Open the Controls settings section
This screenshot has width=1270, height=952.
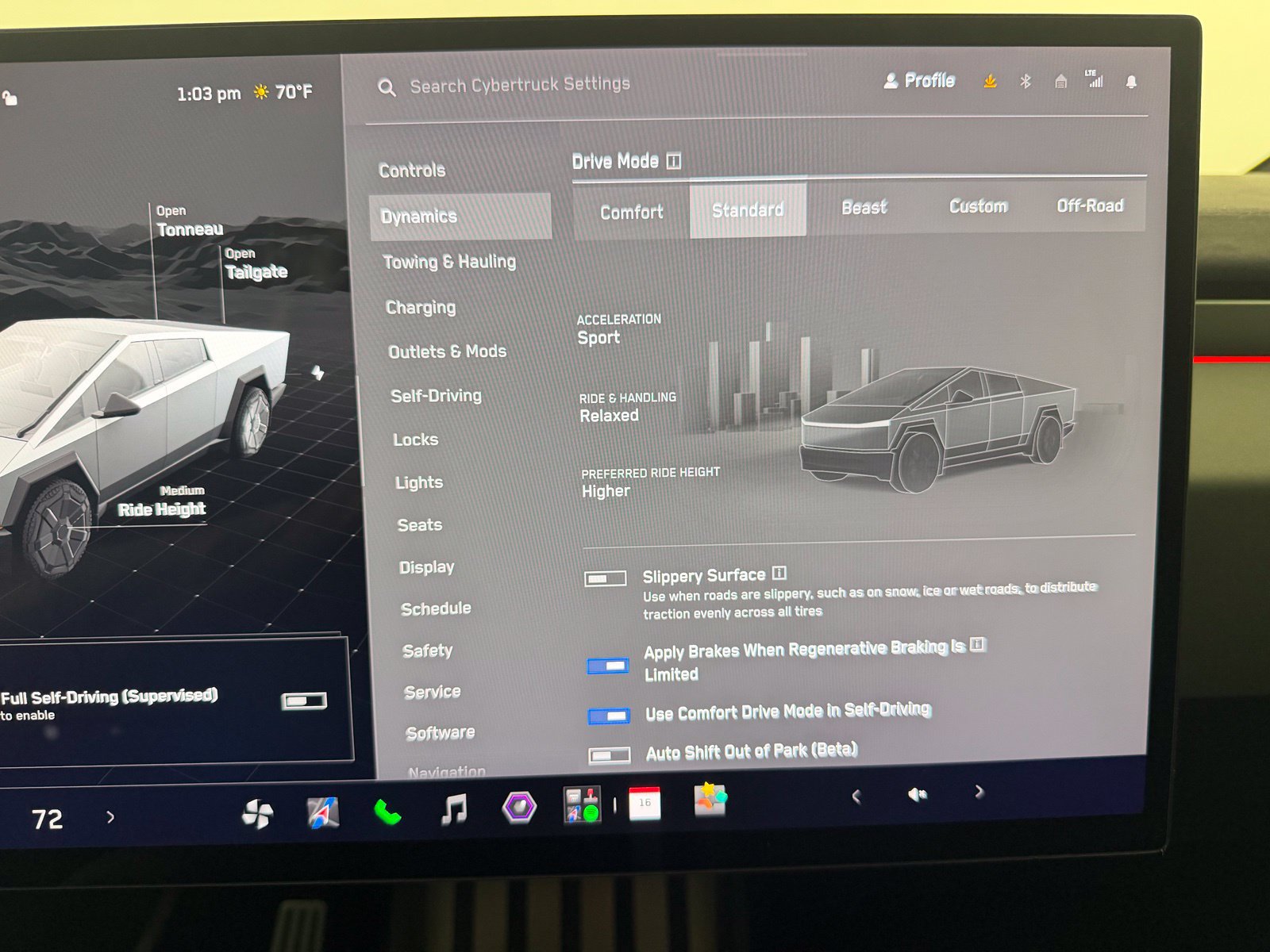pyautogui.click(x=412, y=170)
